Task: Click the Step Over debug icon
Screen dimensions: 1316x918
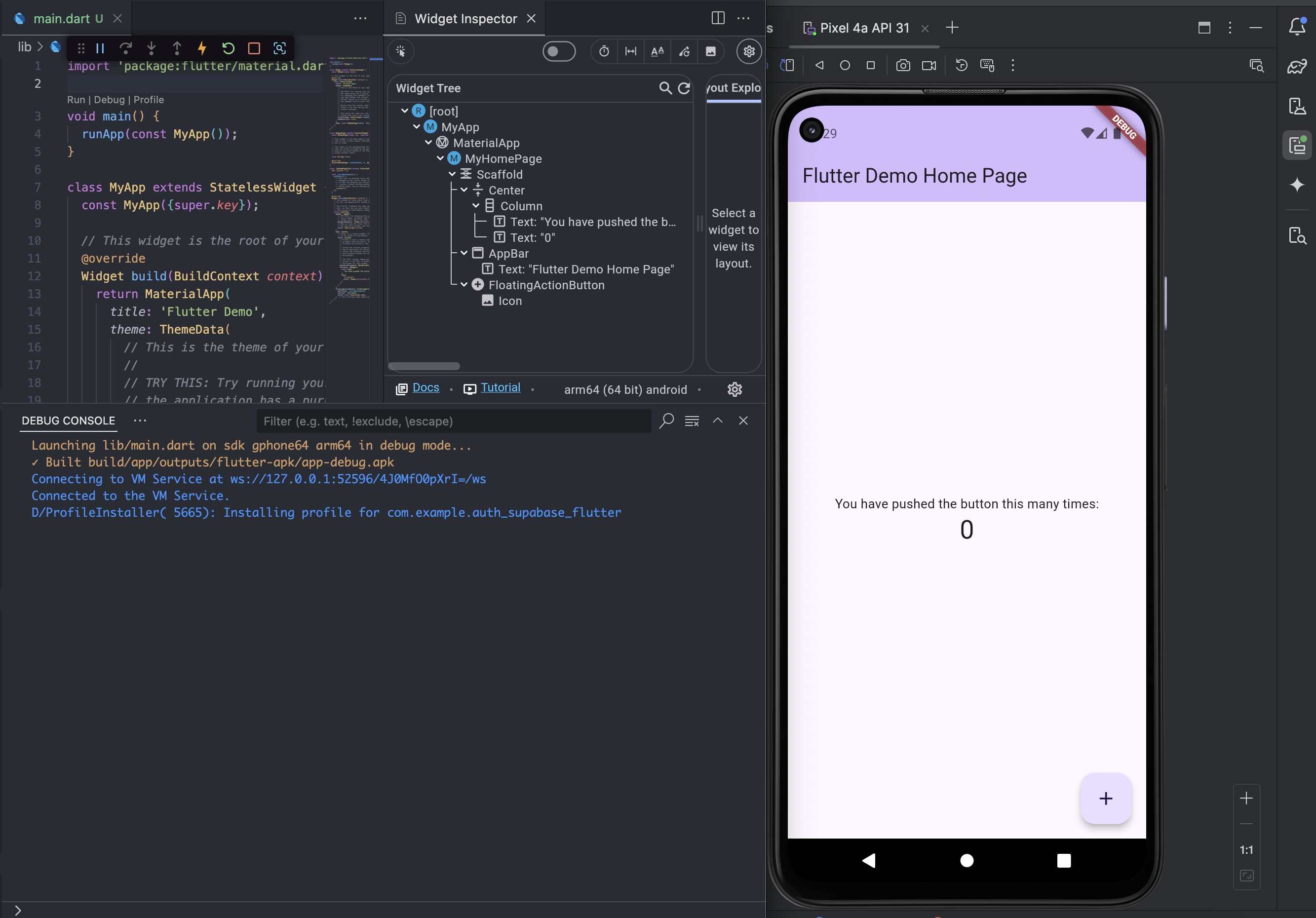Action: coord(125,49)
